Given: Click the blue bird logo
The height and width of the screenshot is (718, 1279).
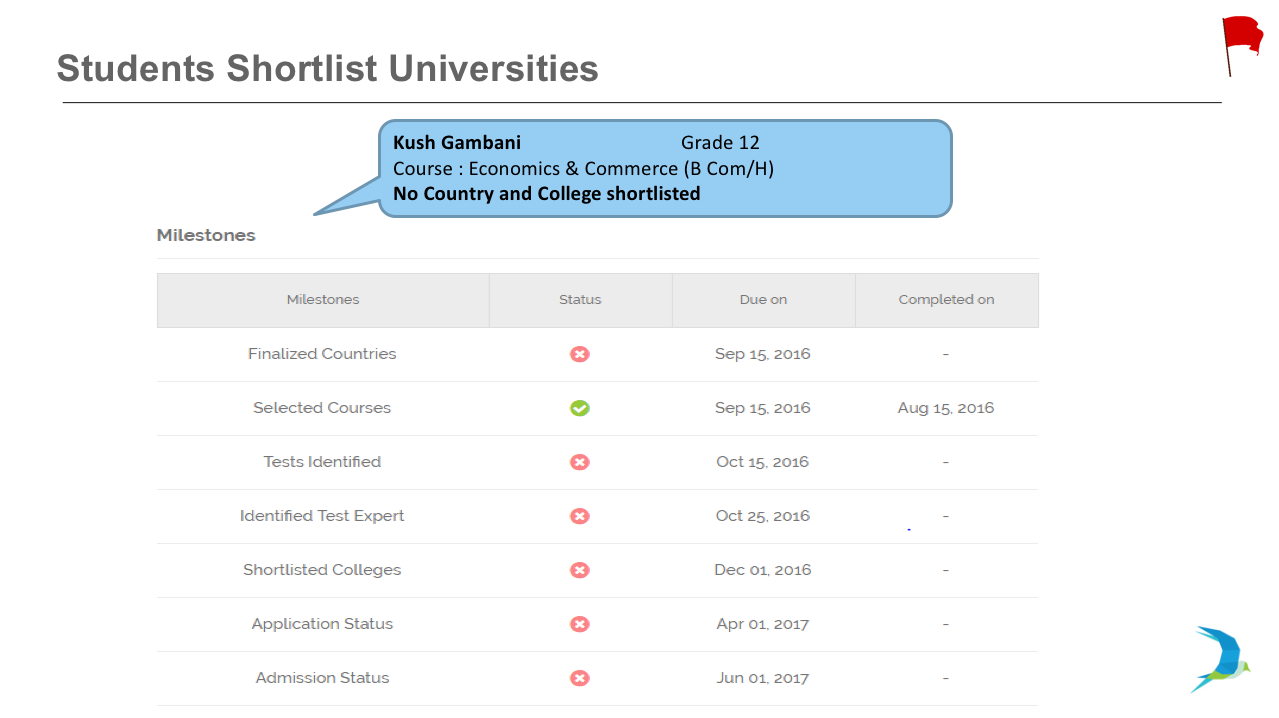Looking at the screenshot, I should (x=1221, y=659).
